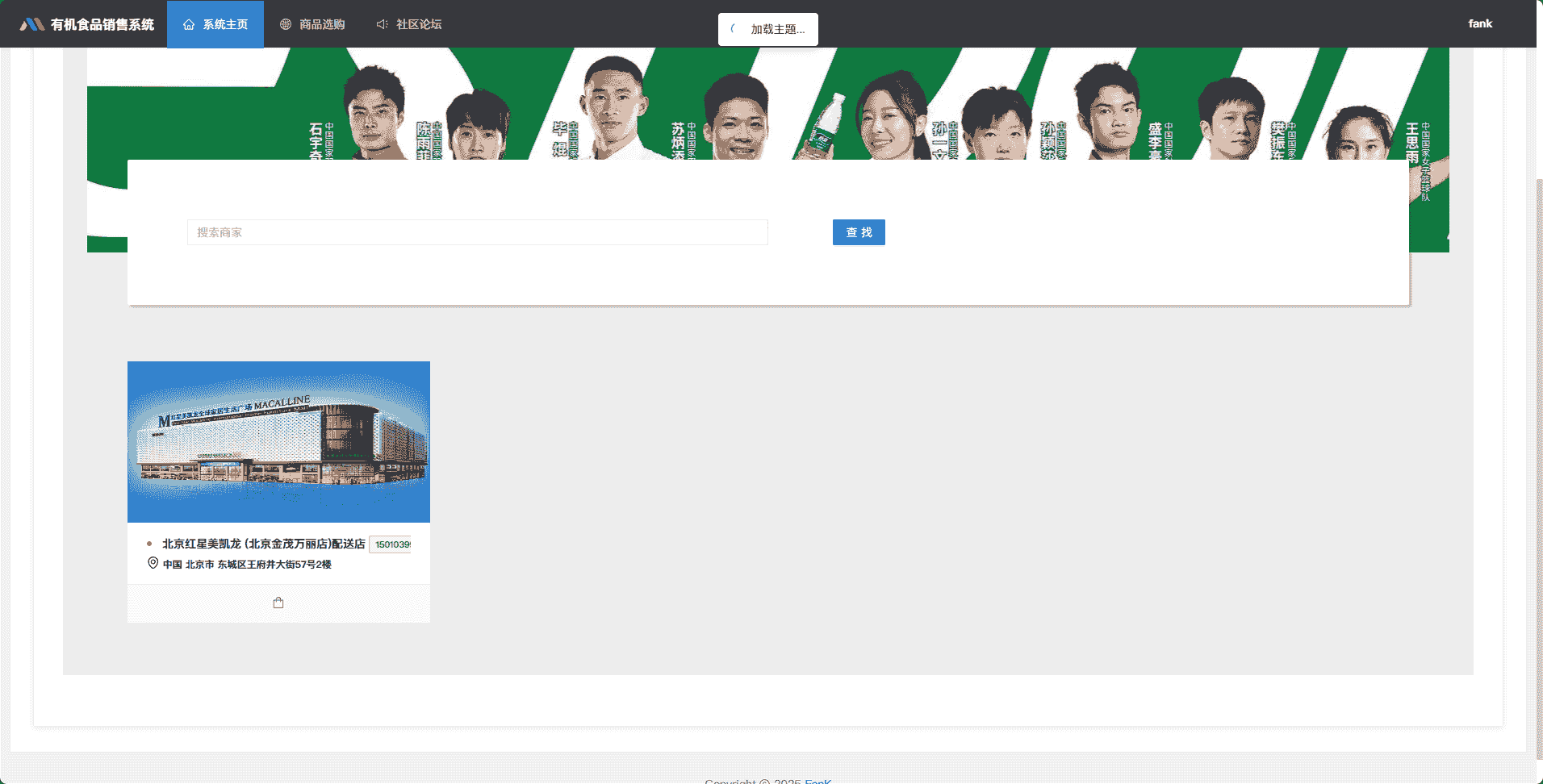
Task: Click the app logo icon in navbar
Action: click(x=32, y=24)
